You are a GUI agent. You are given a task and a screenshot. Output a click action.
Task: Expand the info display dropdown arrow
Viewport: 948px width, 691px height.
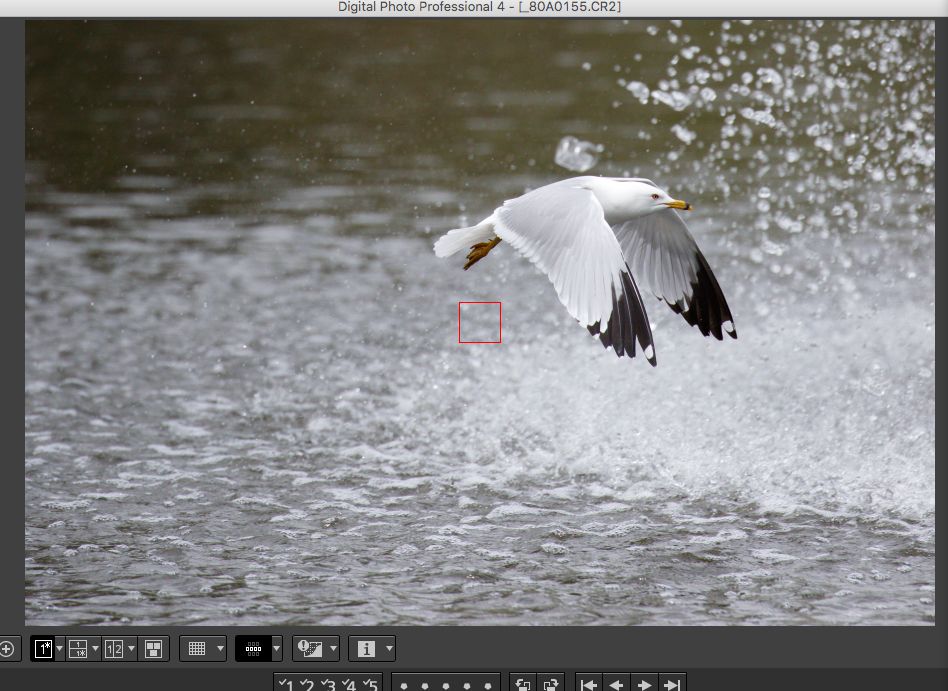tap(388, 649)
